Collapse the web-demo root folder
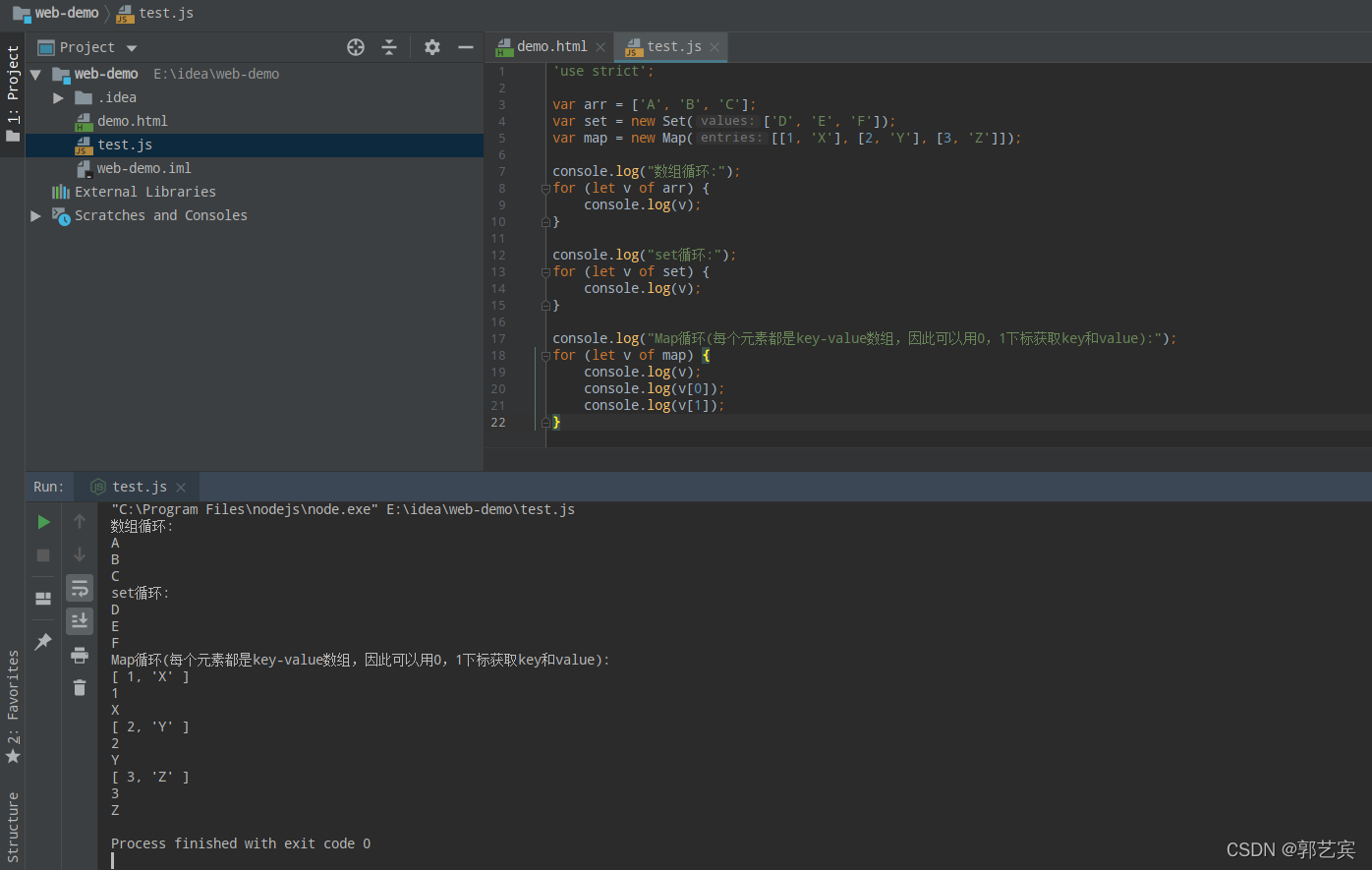 pyautogui.click(x=35, y=74)
